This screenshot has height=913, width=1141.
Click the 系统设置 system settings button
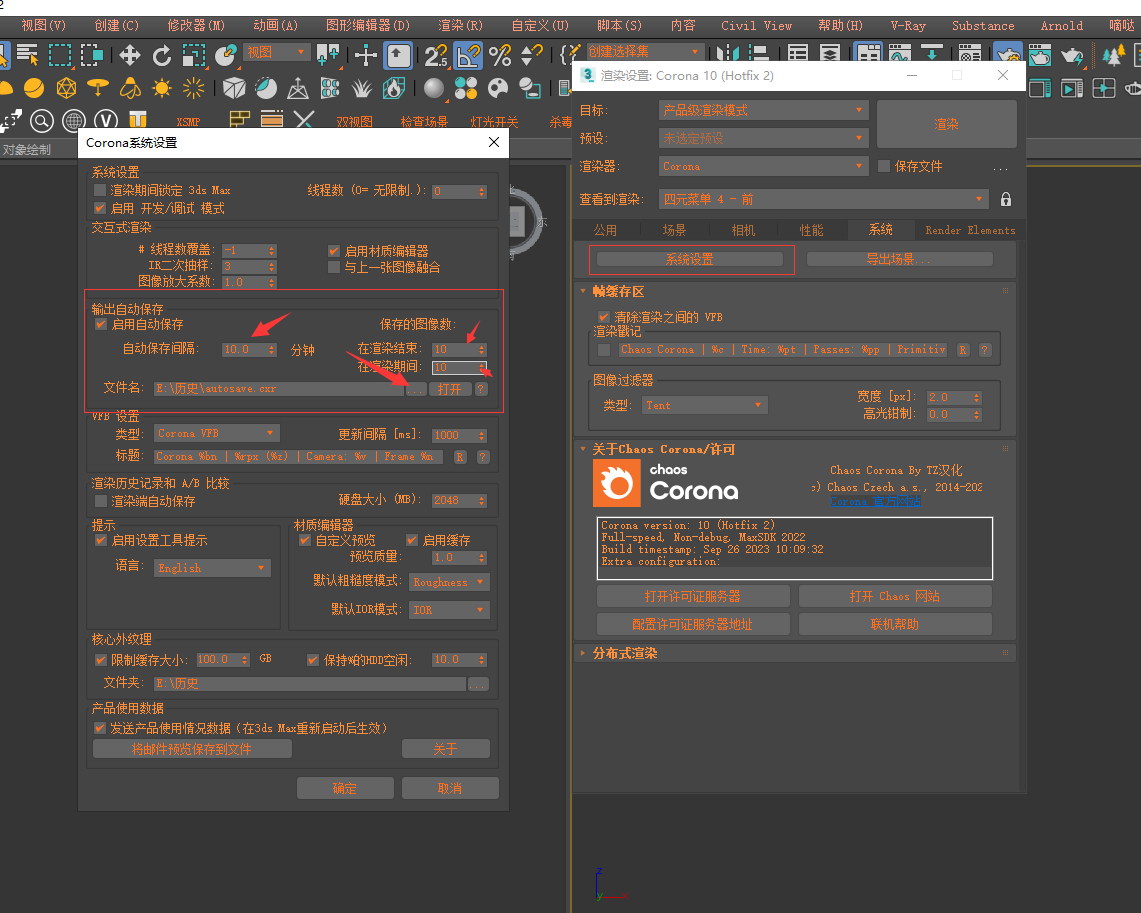690,260
